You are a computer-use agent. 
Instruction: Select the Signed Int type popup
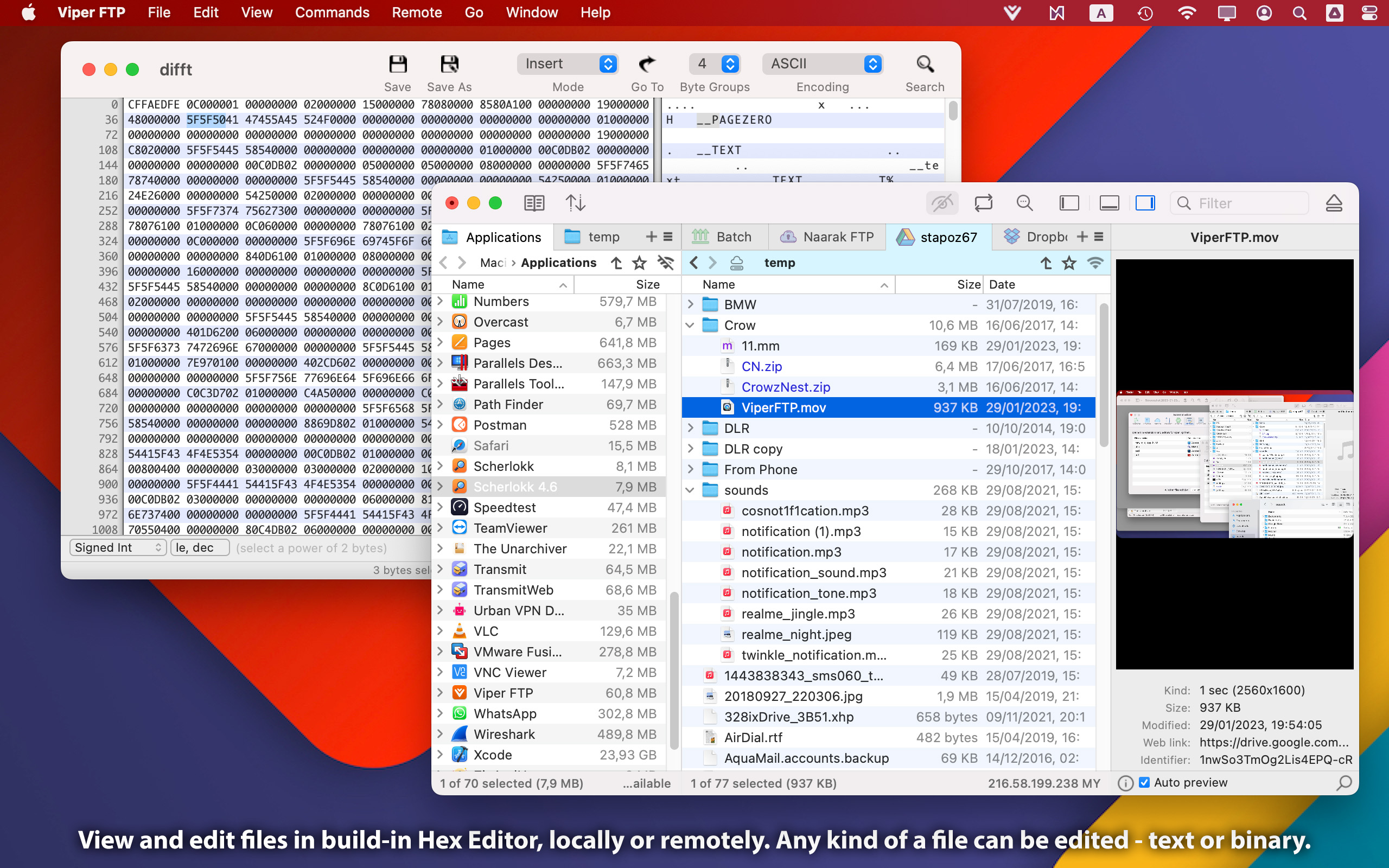[x=118, y=548]
